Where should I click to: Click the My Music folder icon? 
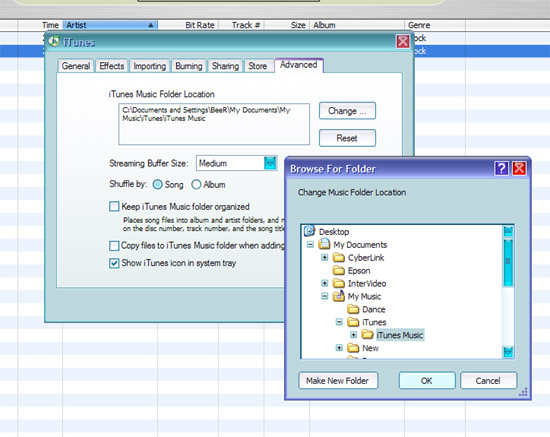coord(339,296)
